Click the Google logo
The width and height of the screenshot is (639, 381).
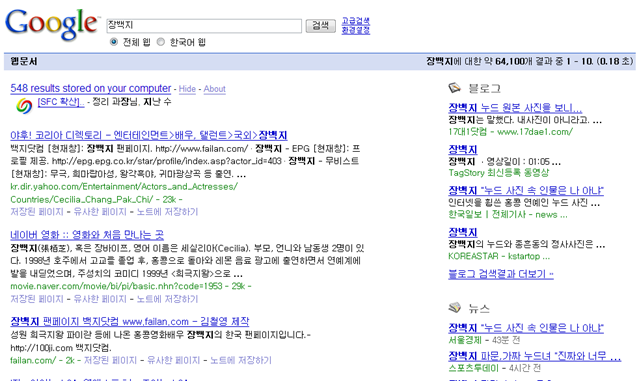52,24
